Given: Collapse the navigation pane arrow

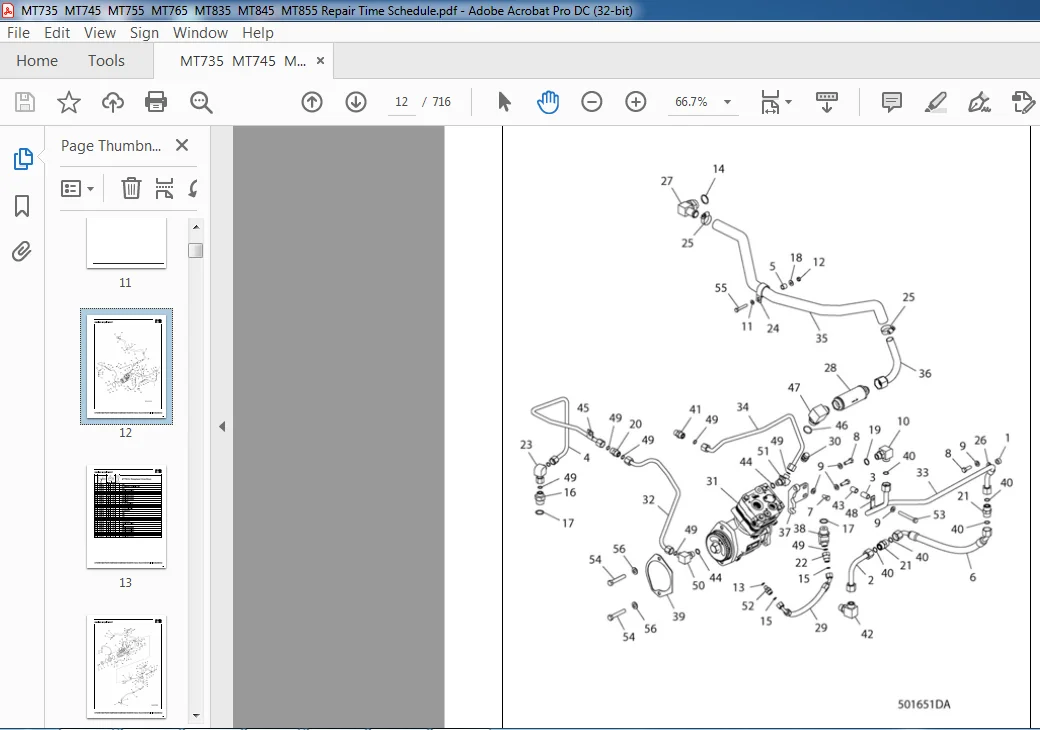Looking at the screenshot, I should point(222,426).
